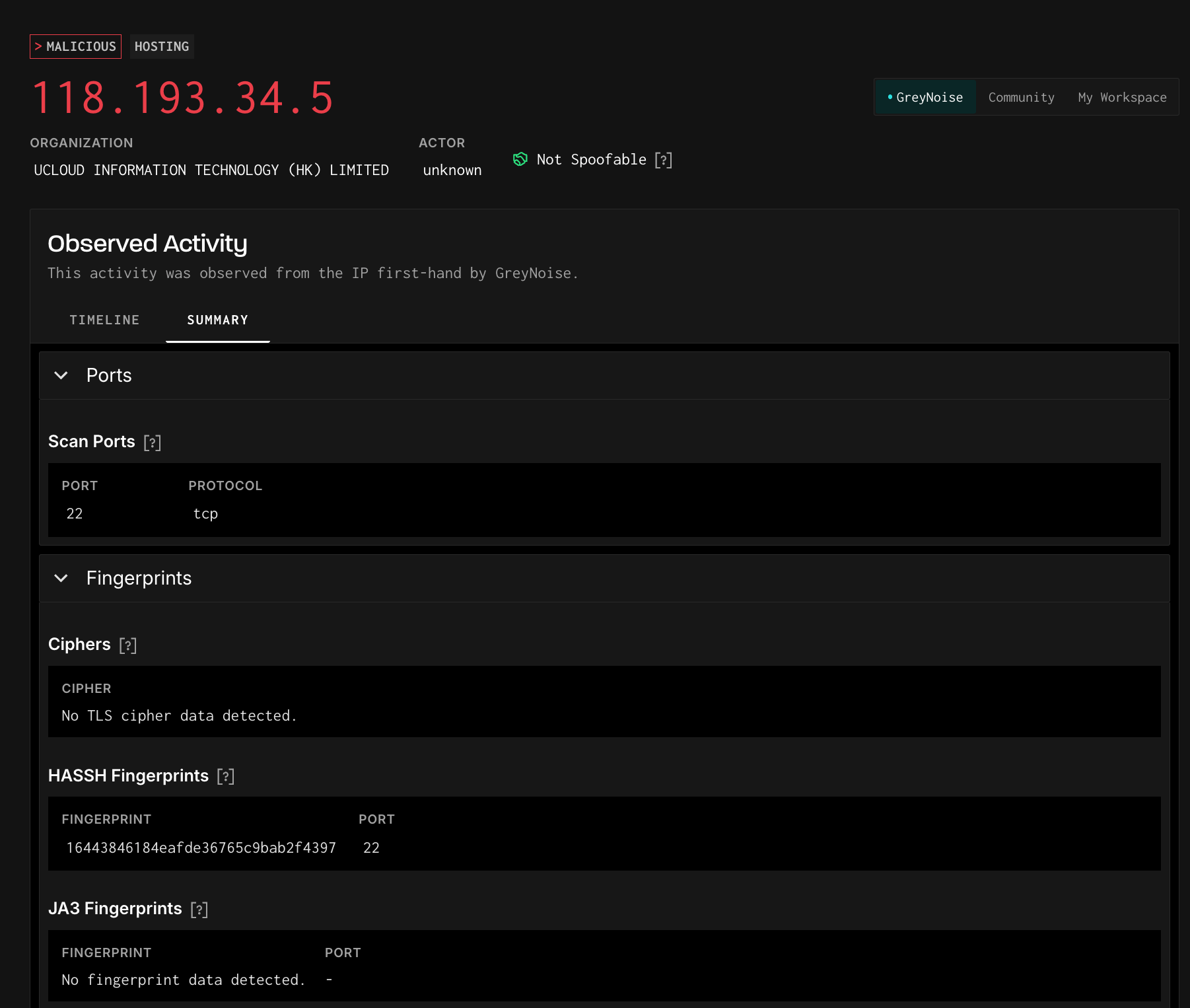Click the Fingerprints section header title
Screen dimensions: 1190x1008
[139, 578]
